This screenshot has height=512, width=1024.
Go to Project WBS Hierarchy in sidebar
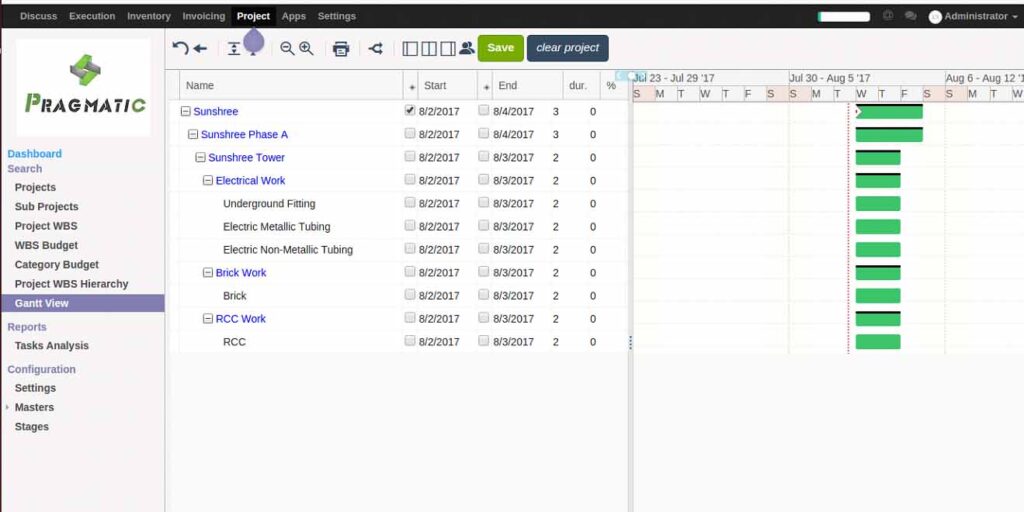coord(71,284)
